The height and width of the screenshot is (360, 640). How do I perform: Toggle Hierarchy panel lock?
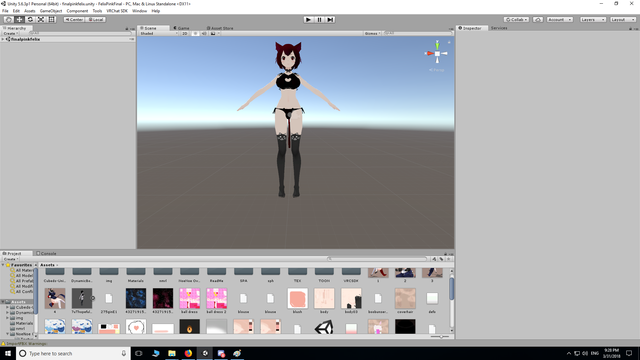[x=127, y=29]
